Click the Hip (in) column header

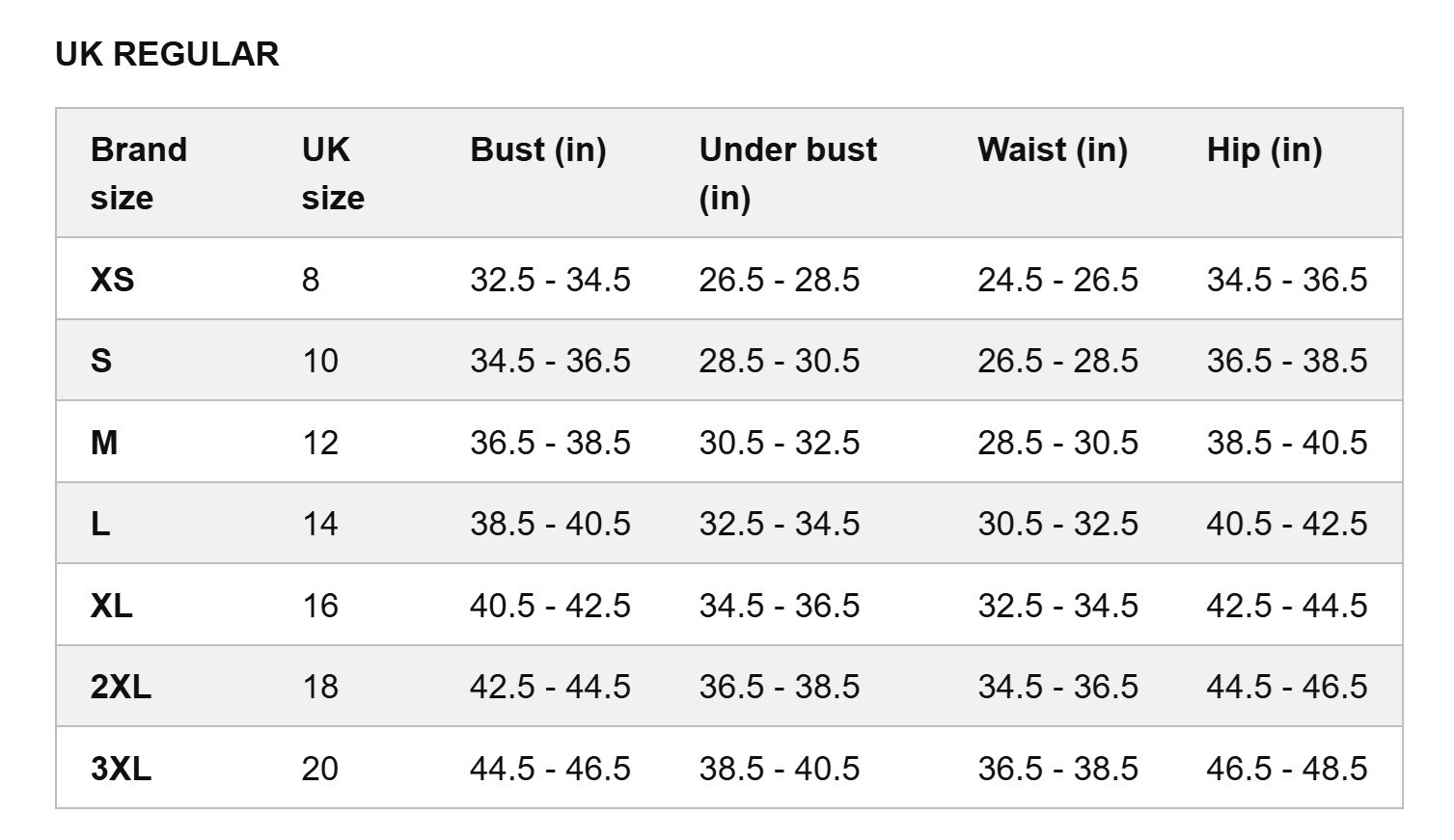click(x=1264, y=149)
